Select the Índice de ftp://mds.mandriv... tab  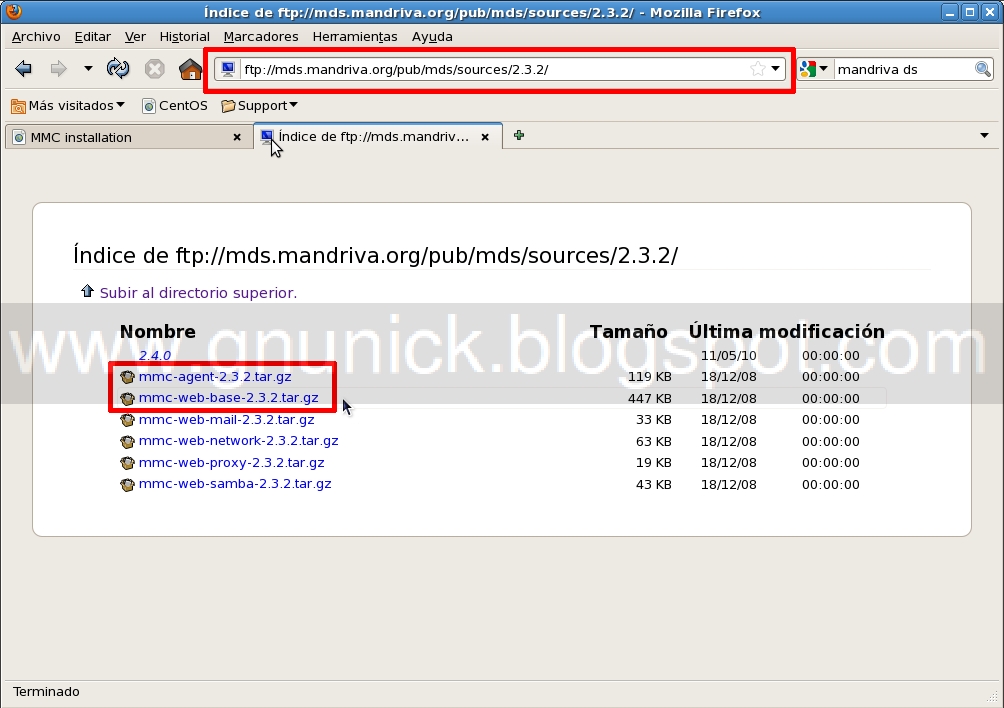tap(378, 136)
